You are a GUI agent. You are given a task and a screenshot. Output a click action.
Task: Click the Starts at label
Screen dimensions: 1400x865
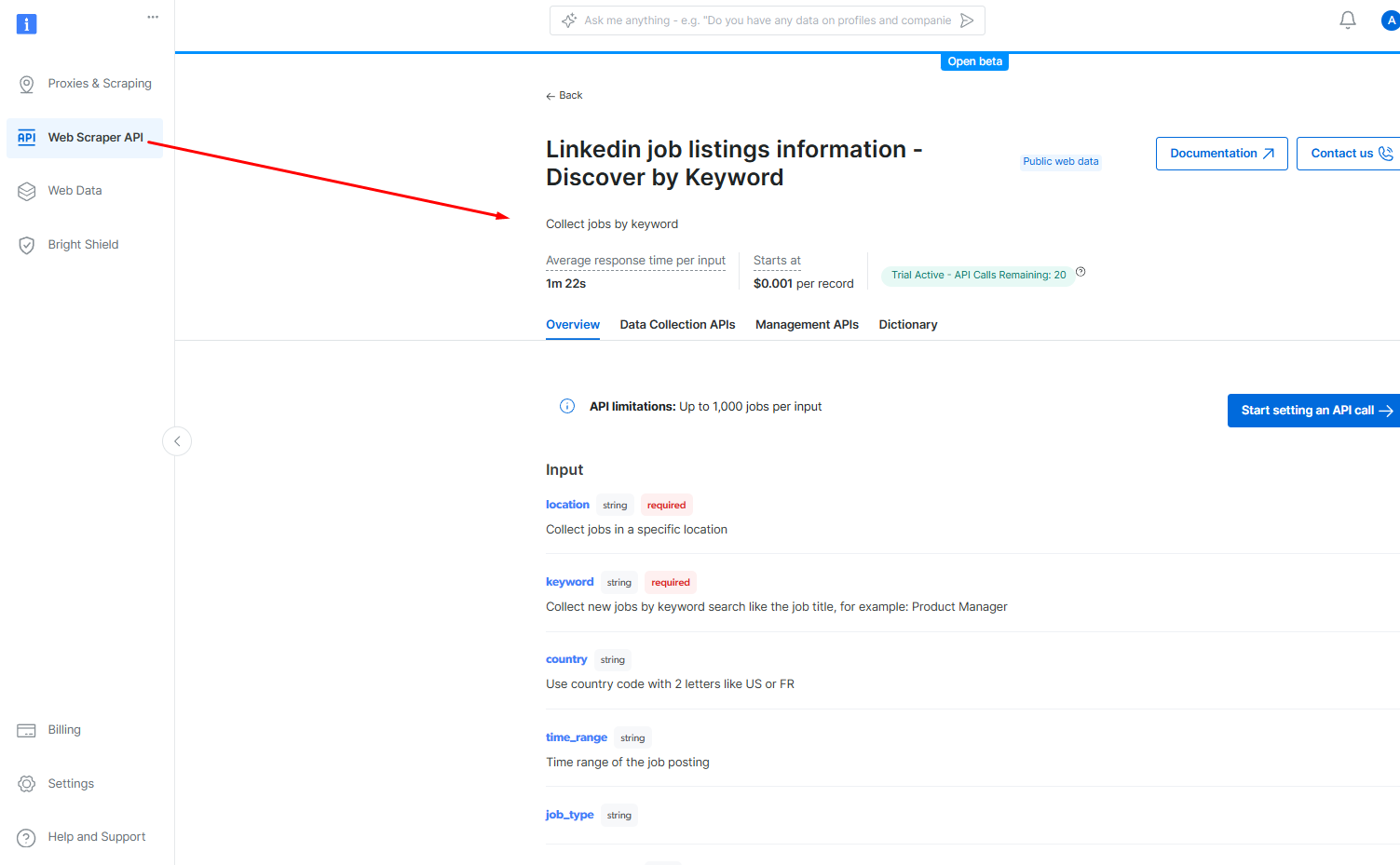pyautogui.click(x=777, y=261)
